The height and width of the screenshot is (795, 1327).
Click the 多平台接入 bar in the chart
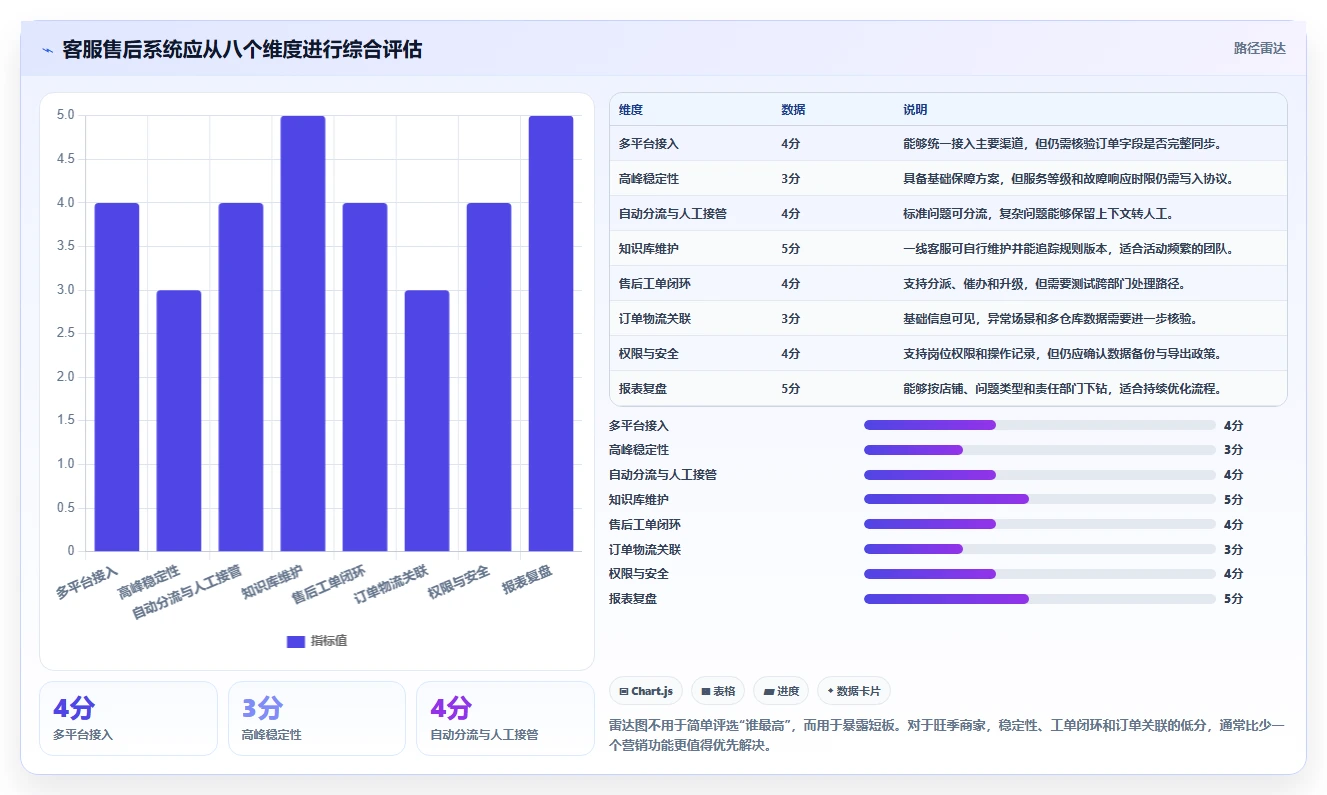tap(117, 377)
